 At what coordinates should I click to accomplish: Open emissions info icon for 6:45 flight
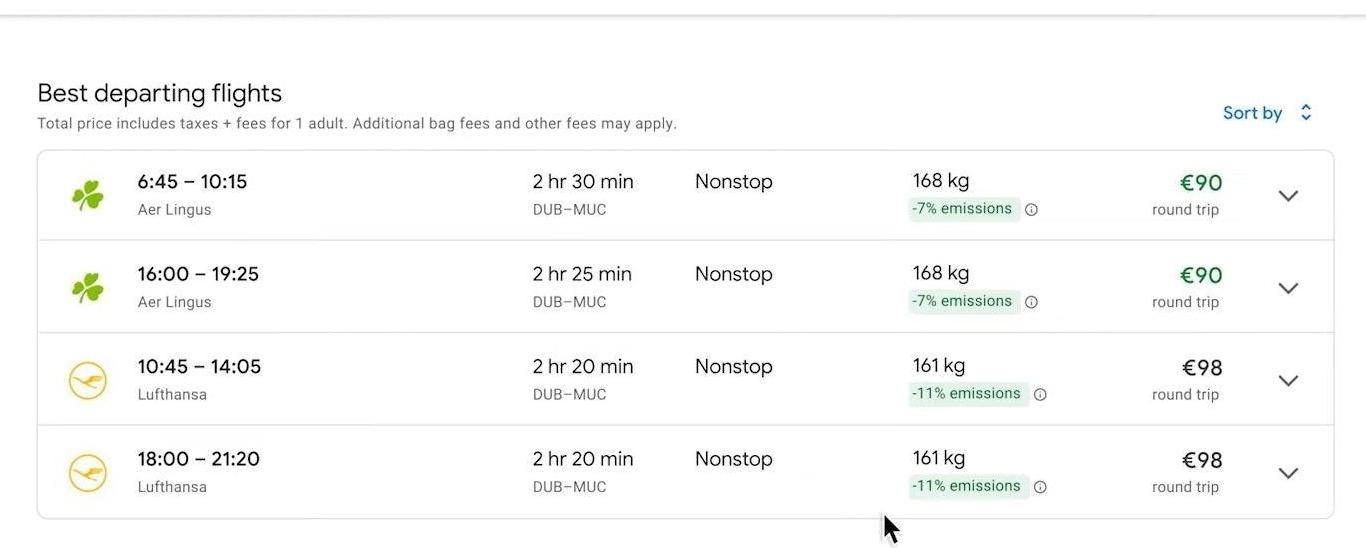tap(1031, 210)
